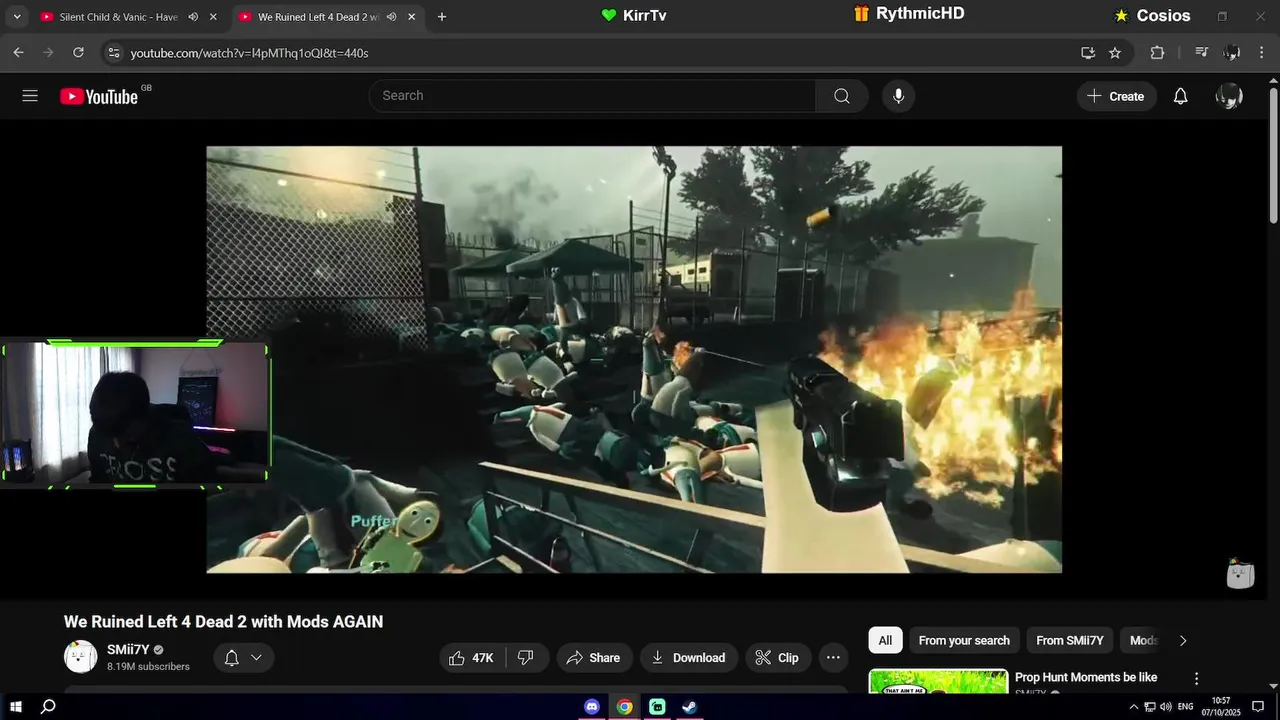This screenshot has width=1280, height=720.
Task: Select From SMii7Y filter chip
Action: click(x=1070, y=641)
